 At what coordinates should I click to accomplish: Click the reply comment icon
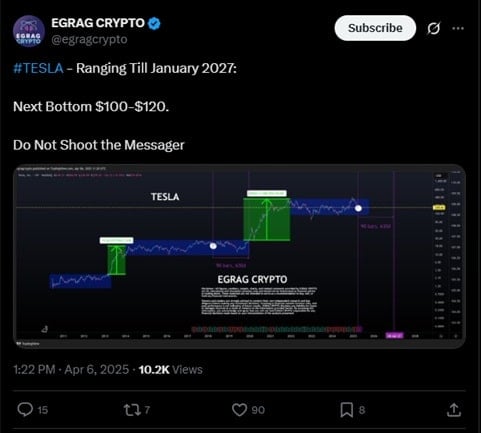coord(25,410)
